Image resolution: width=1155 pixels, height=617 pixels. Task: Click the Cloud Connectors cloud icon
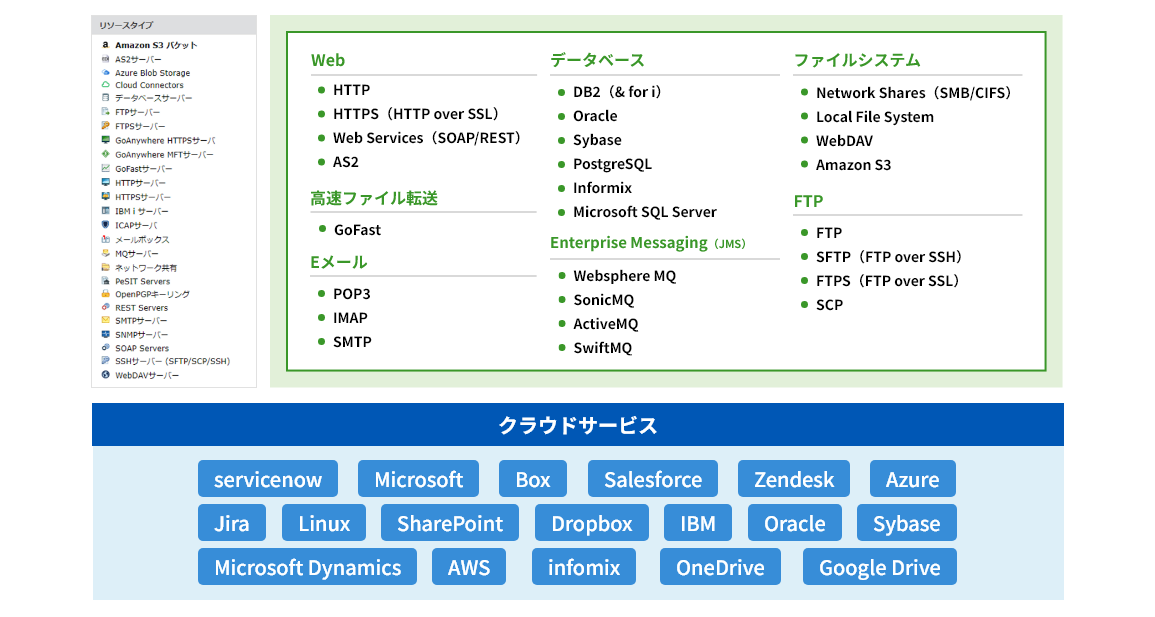click(105, 85)
